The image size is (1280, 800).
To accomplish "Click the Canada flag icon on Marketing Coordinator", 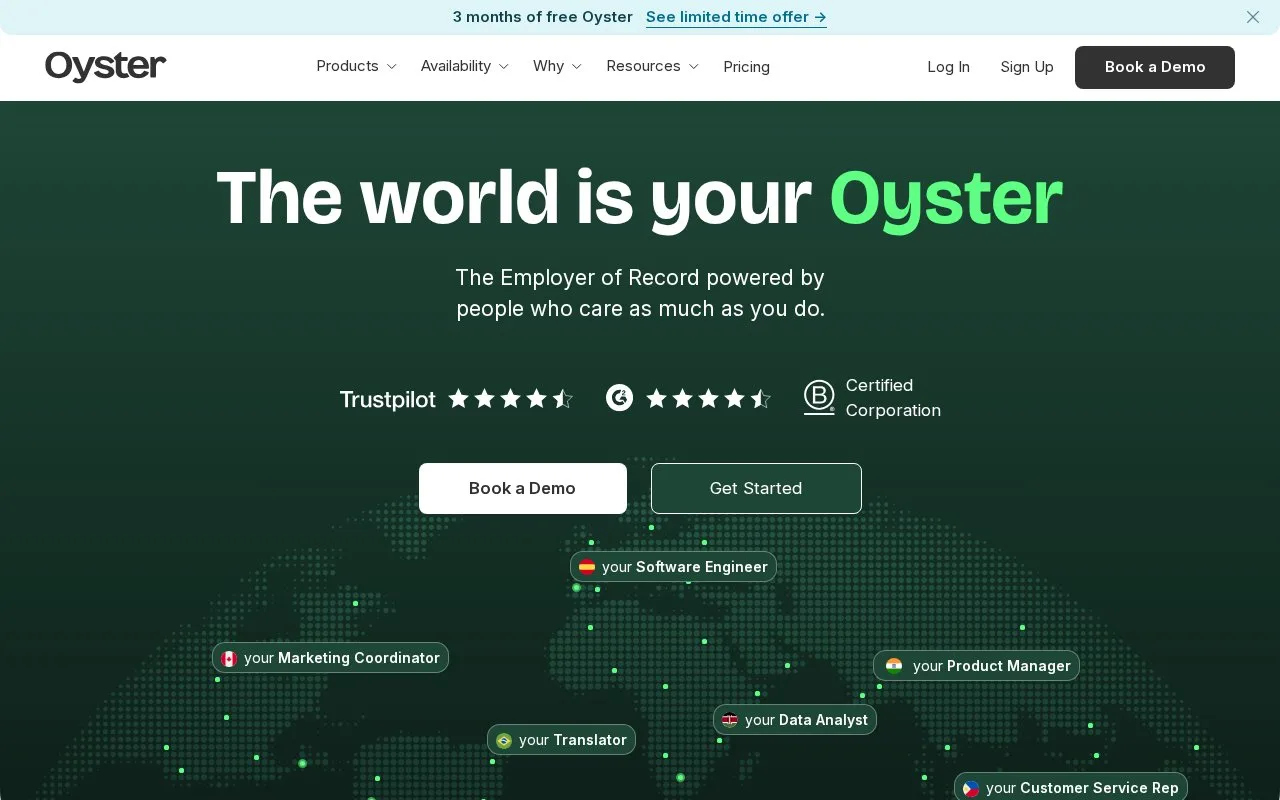I will (x=229, y=658).
